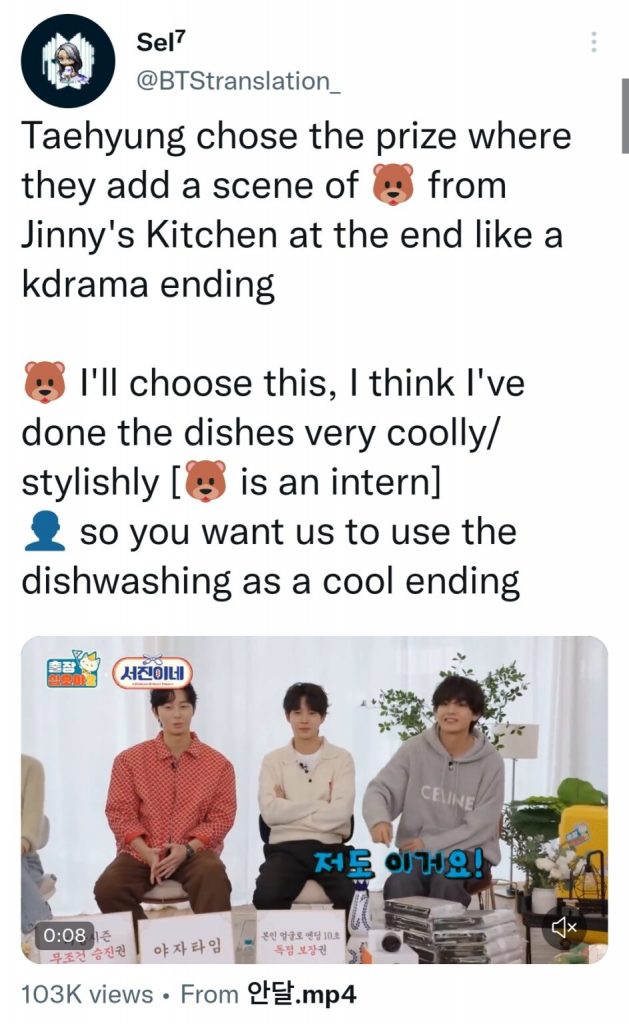This screenshot has width=629, height=1024.
Task: Select the bear emoji before "is an intern"
Action: (206, 482)
